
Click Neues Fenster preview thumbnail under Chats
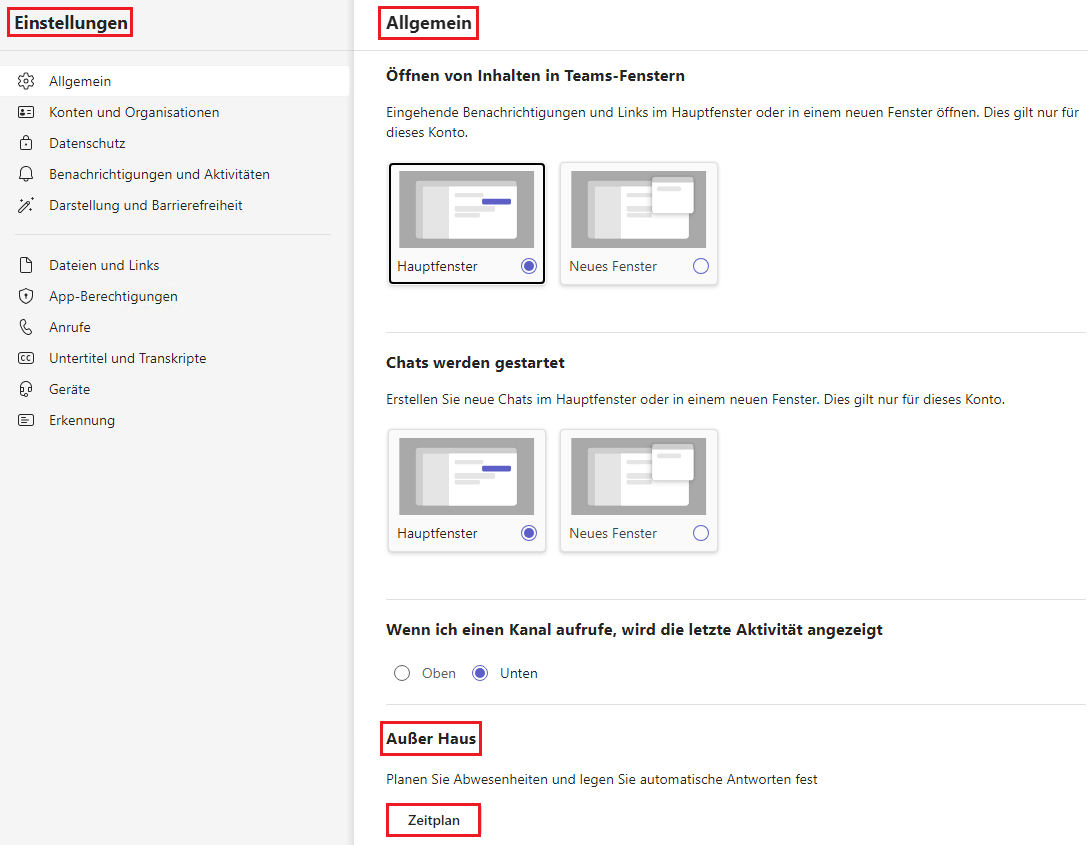pyautogui.click(x=638, y=476)
